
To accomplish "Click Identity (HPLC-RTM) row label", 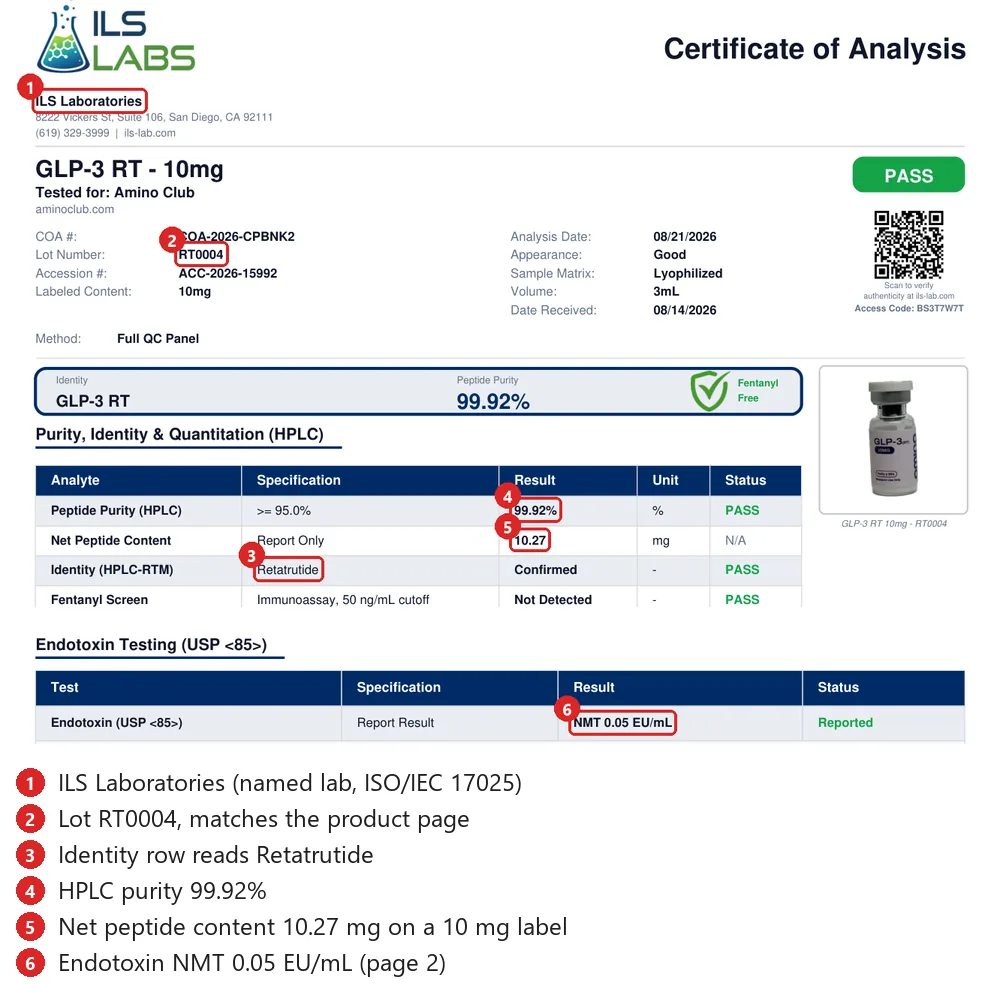I will coord(112,570).
